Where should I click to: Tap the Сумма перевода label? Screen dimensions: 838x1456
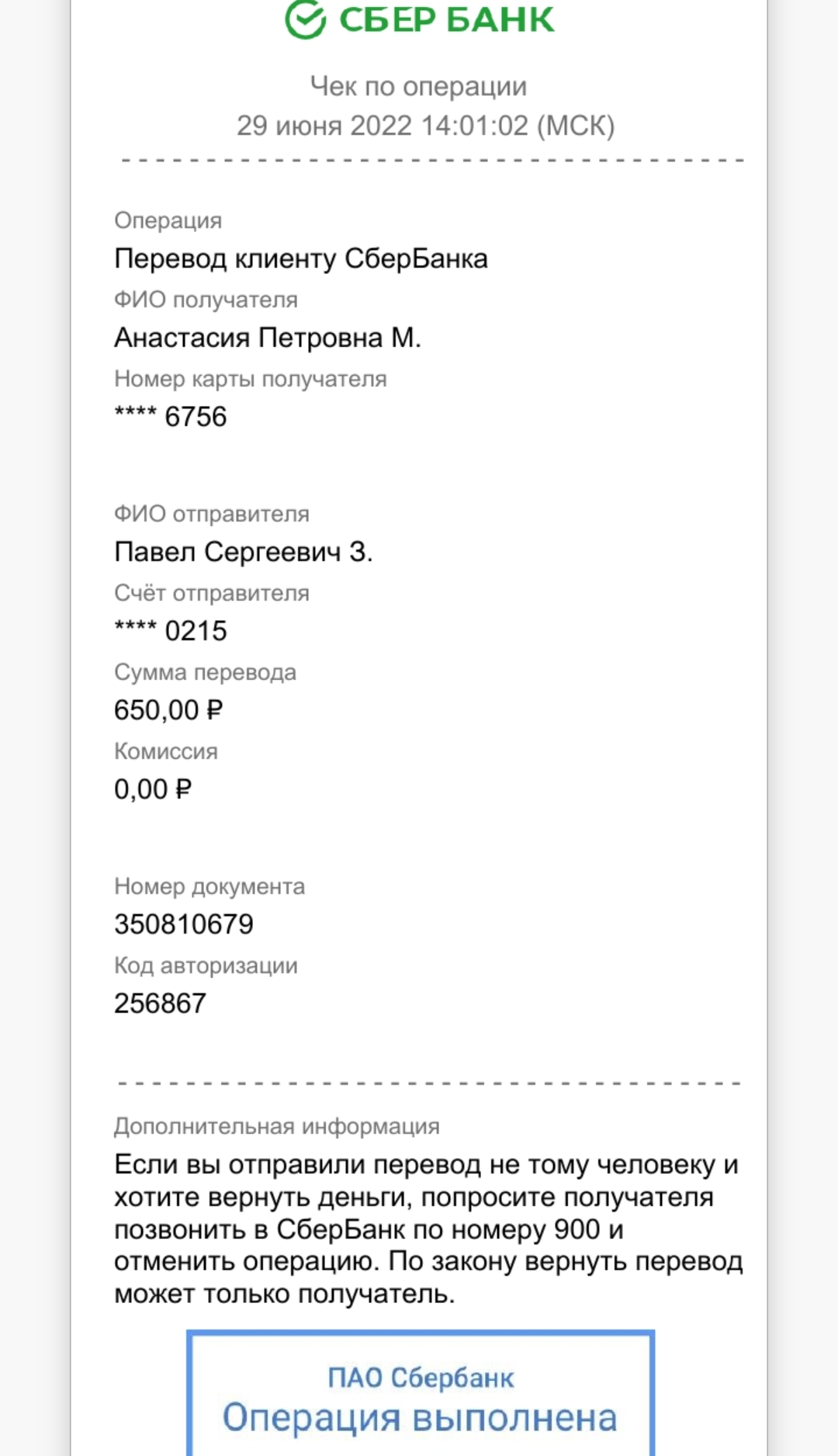point(206,672)
